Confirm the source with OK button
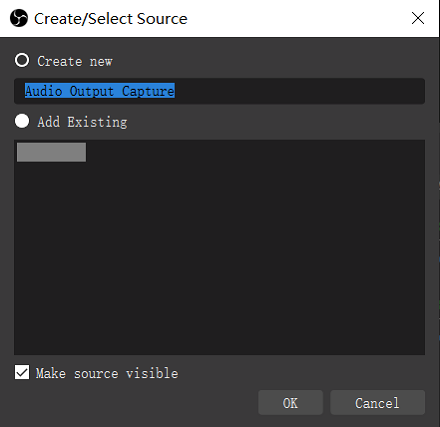 coord(290,403)
